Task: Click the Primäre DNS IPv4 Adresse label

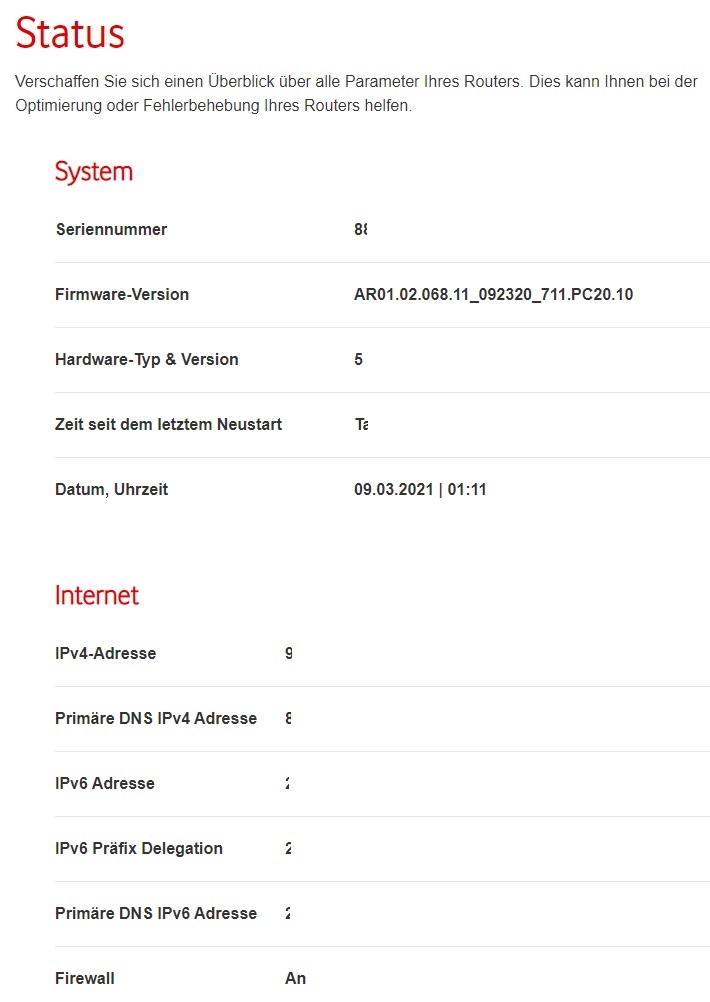Action: click(x=156, y=719)
